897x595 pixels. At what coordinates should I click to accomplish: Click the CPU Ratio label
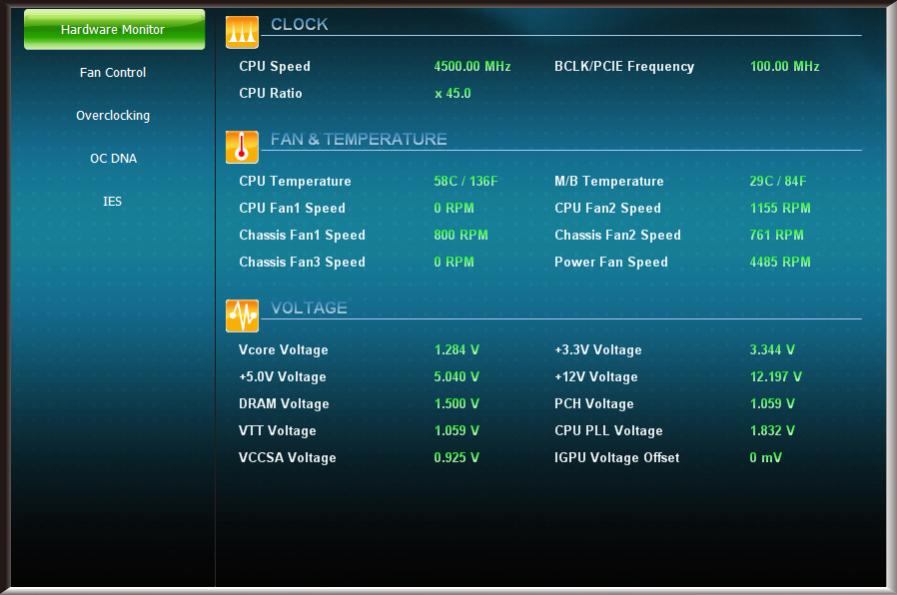(x=271, y=93)
